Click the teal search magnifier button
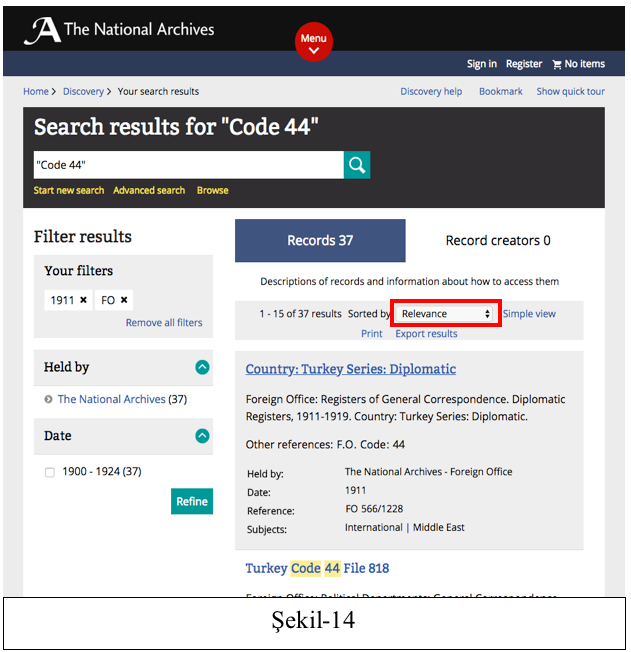This screenshot has height=652, width=631. [x=357, y=165]
